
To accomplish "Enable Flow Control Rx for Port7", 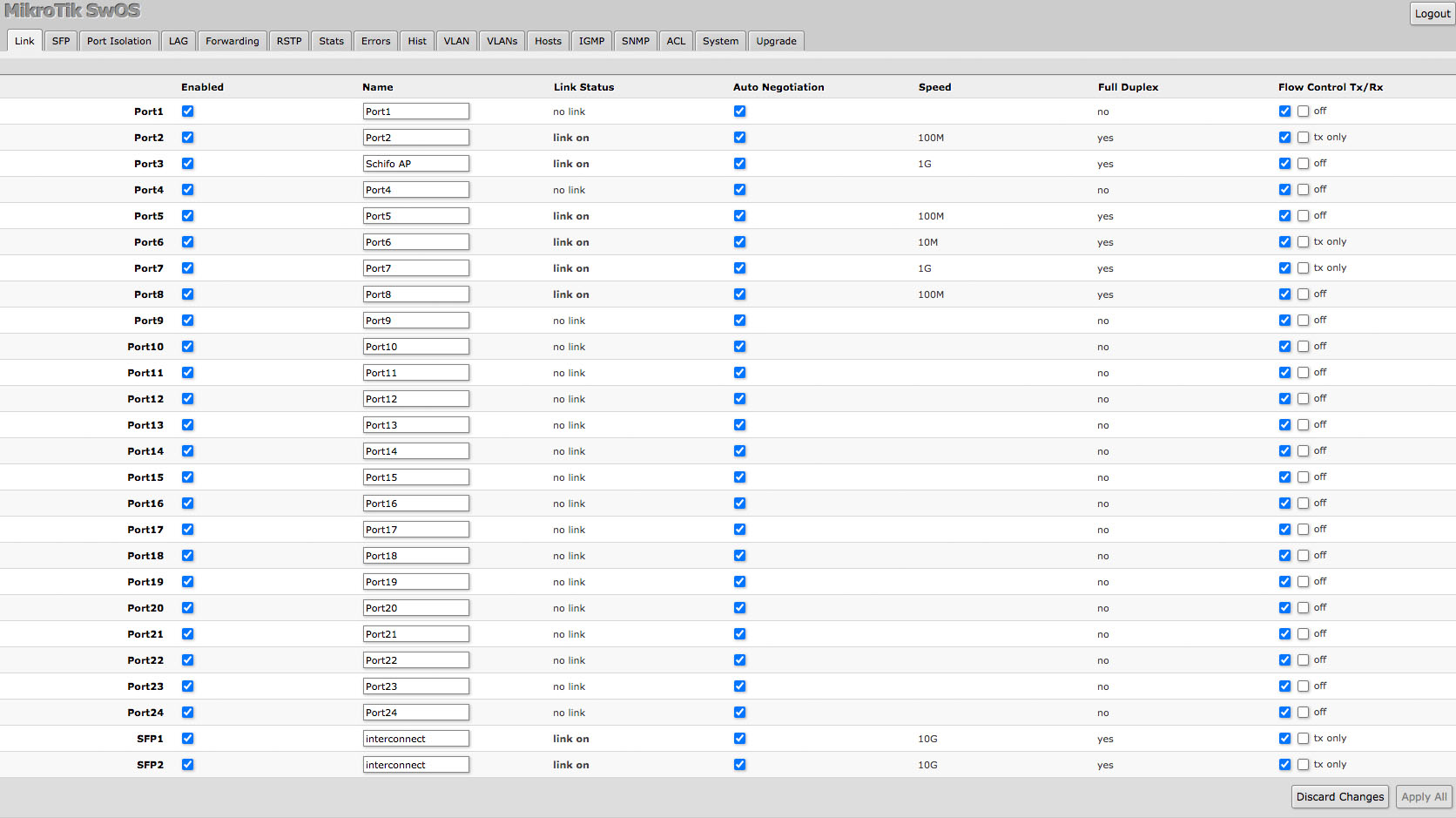I will tap(1304, 268).
